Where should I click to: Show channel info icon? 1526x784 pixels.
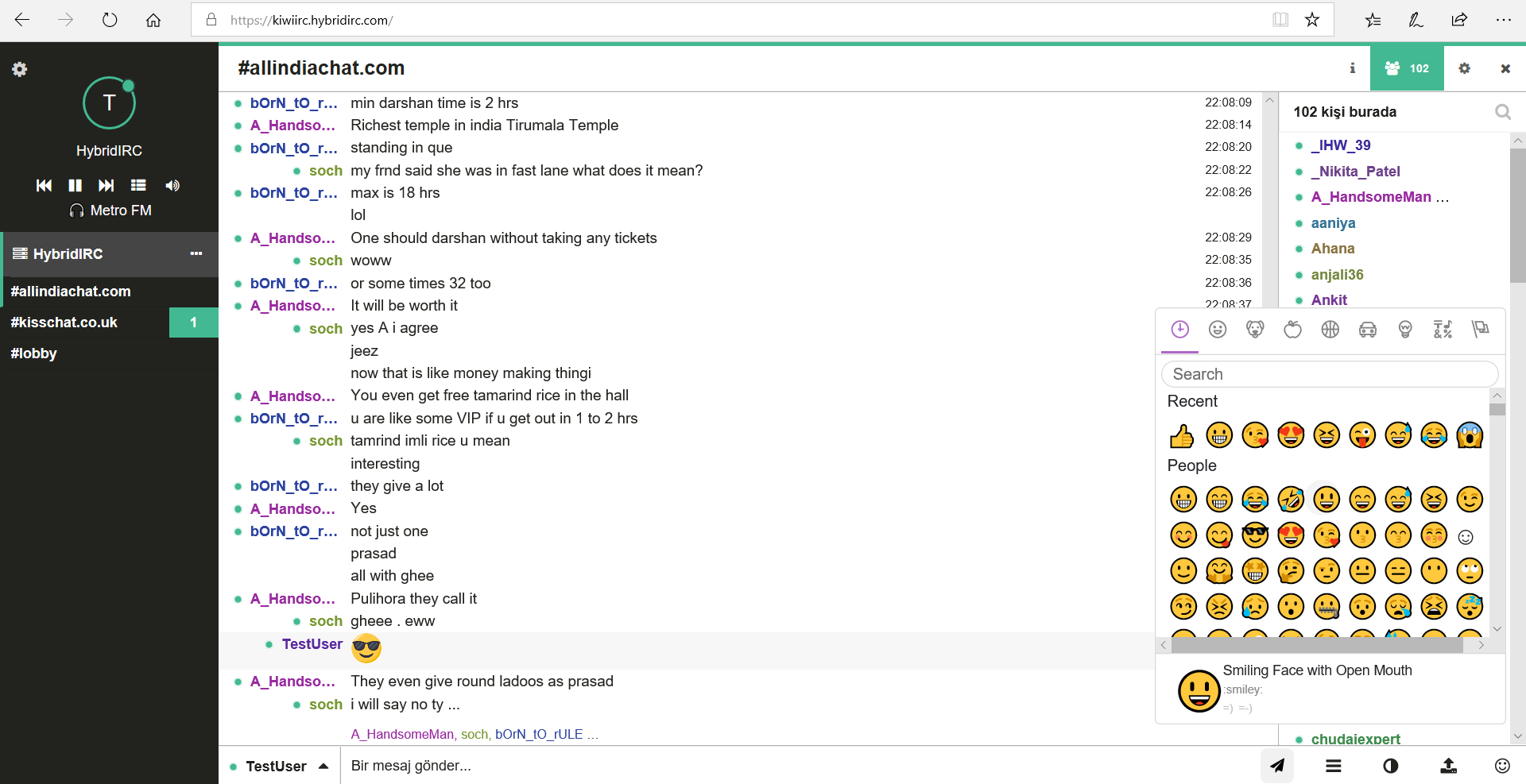[1352, 68]
